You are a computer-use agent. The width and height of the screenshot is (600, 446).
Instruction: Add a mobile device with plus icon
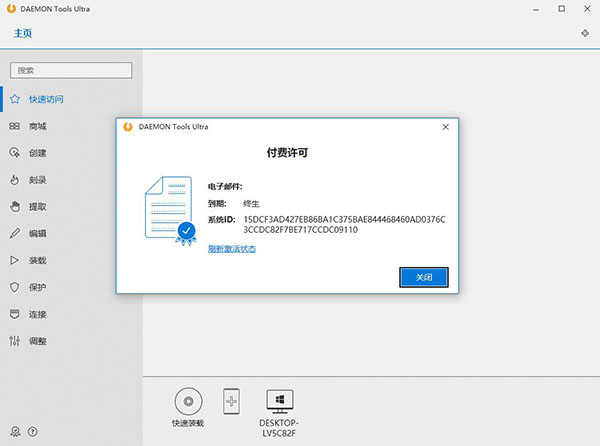click(x=231, y=401)
